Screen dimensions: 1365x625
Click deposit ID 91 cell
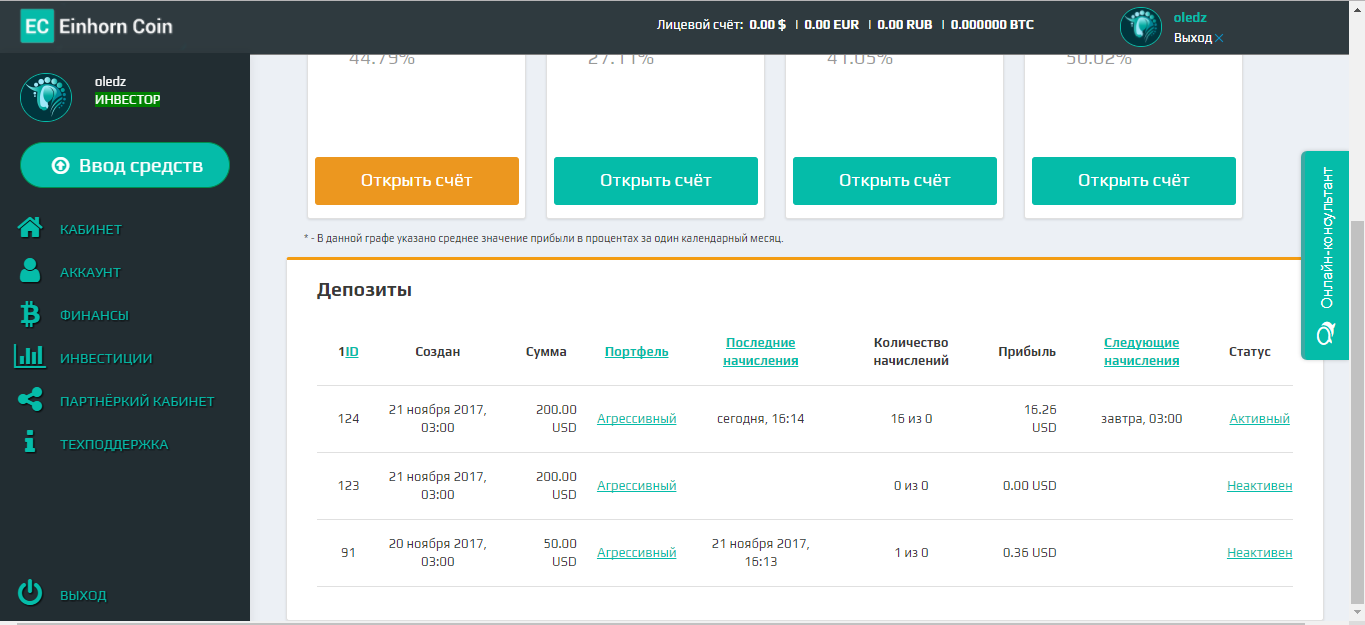348,553
